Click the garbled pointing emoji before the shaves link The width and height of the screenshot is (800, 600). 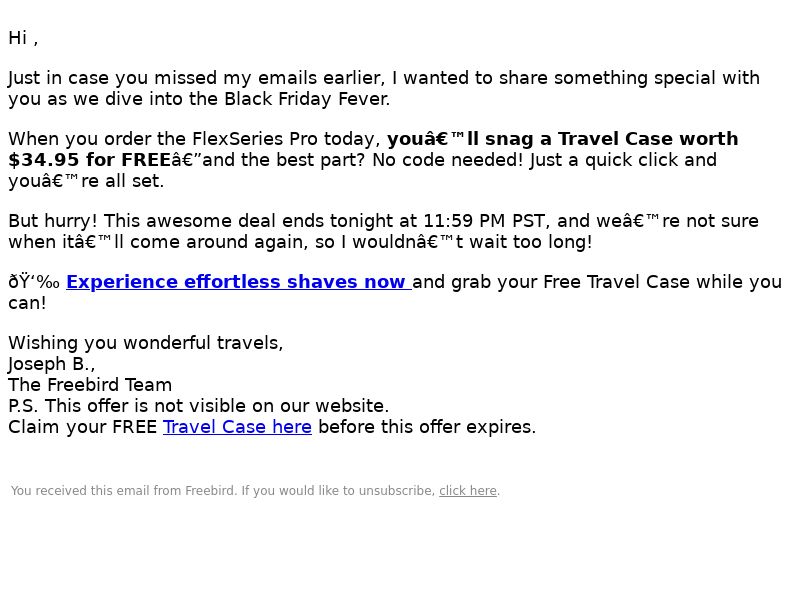(34, 282)
